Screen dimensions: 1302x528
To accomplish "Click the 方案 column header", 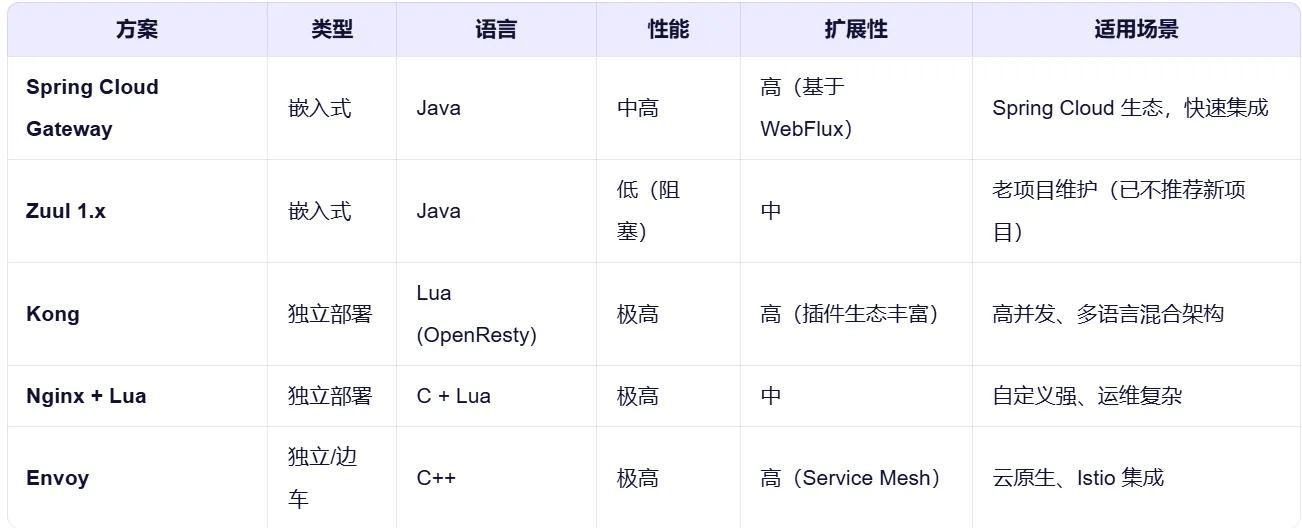I will pyautogui.click(x=137, y=30).
